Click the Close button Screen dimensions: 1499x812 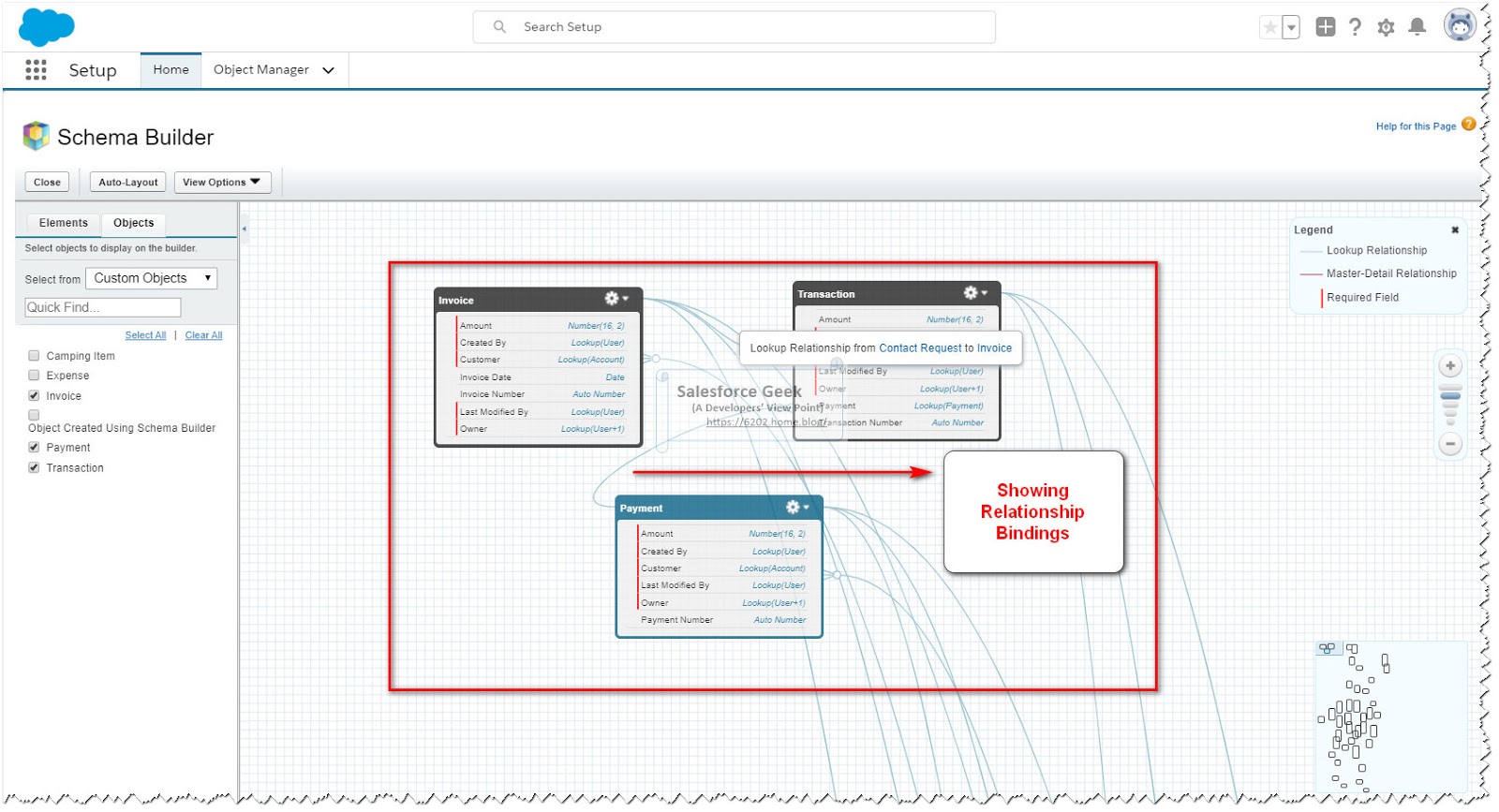[47, 183]
